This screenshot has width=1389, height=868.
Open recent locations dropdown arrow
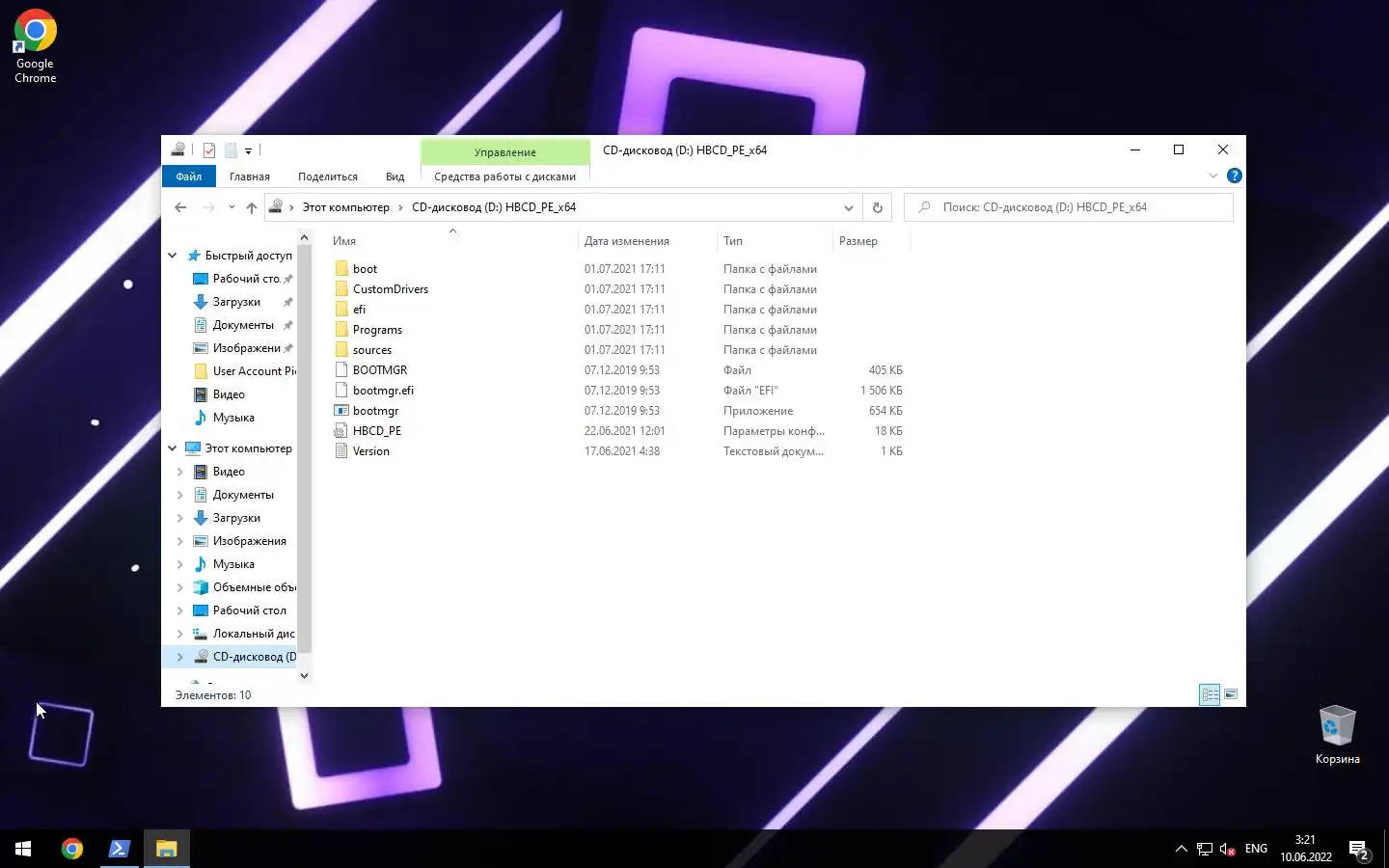[x=231, y=207]
